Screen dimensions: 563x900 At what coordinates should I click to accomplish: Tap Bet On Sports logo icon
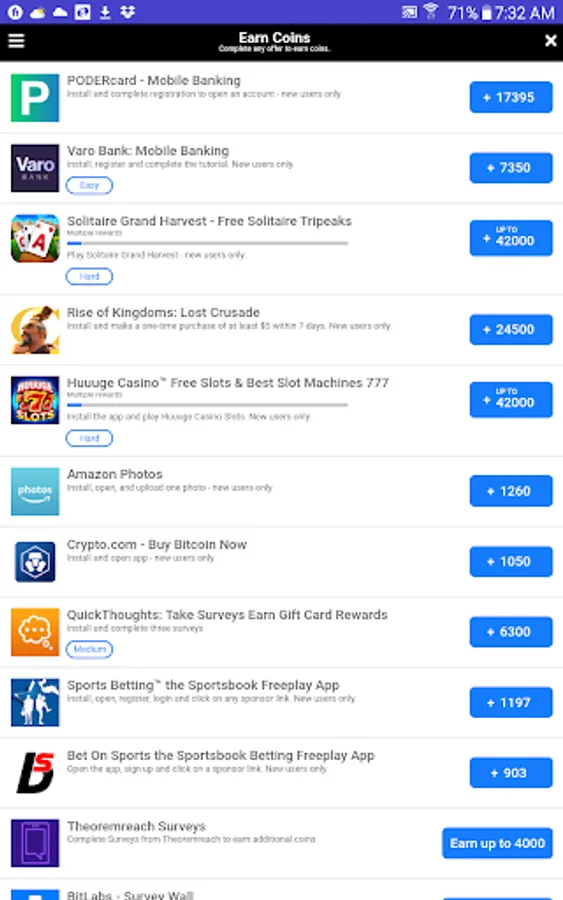pyautogui.click(x=35, y=773)
